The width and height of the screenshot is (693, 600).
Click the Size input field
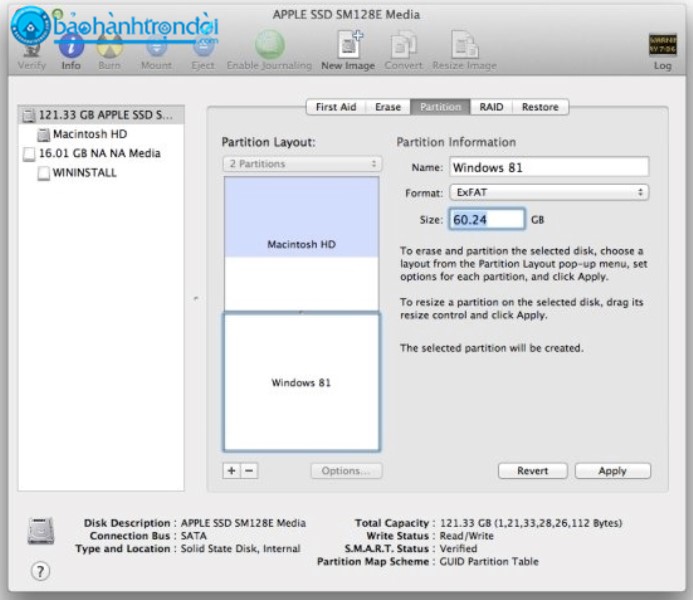(487, 220)
